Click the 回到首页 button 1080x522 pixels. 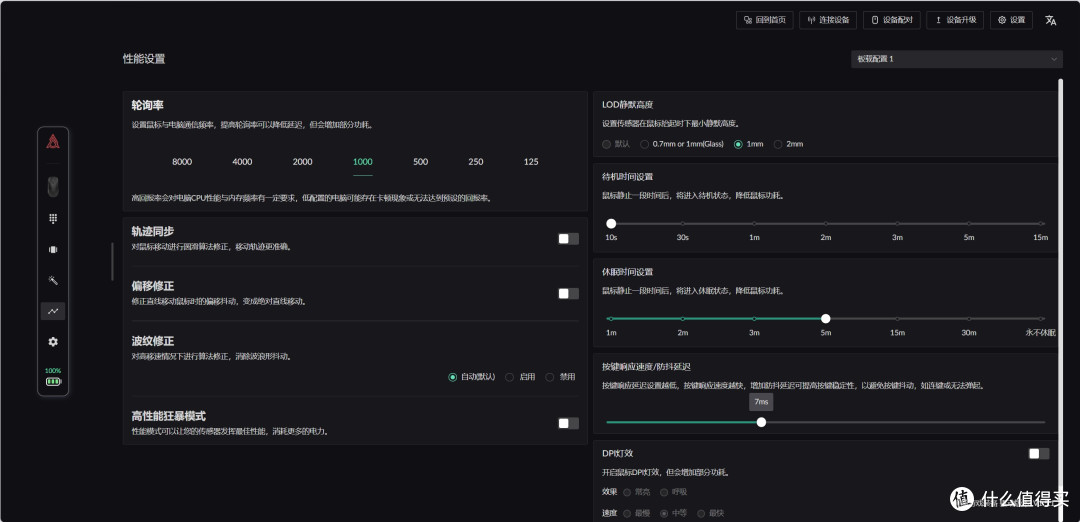(765, 20)
